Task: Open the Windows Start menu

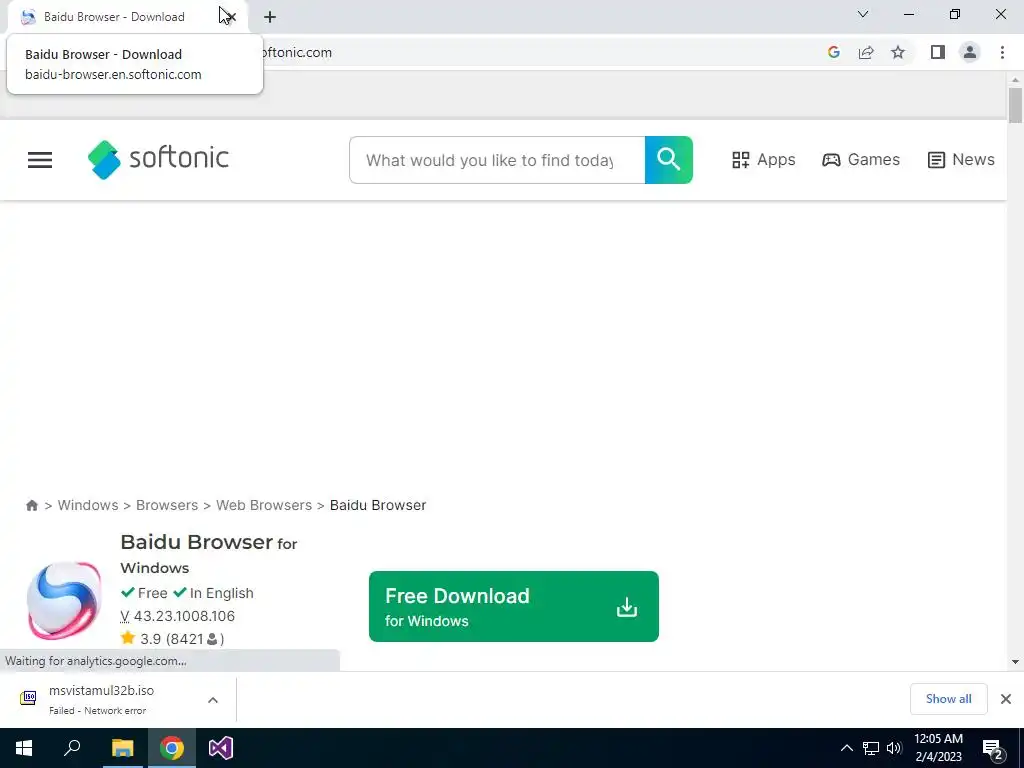Action: click(x=24, y=748)
